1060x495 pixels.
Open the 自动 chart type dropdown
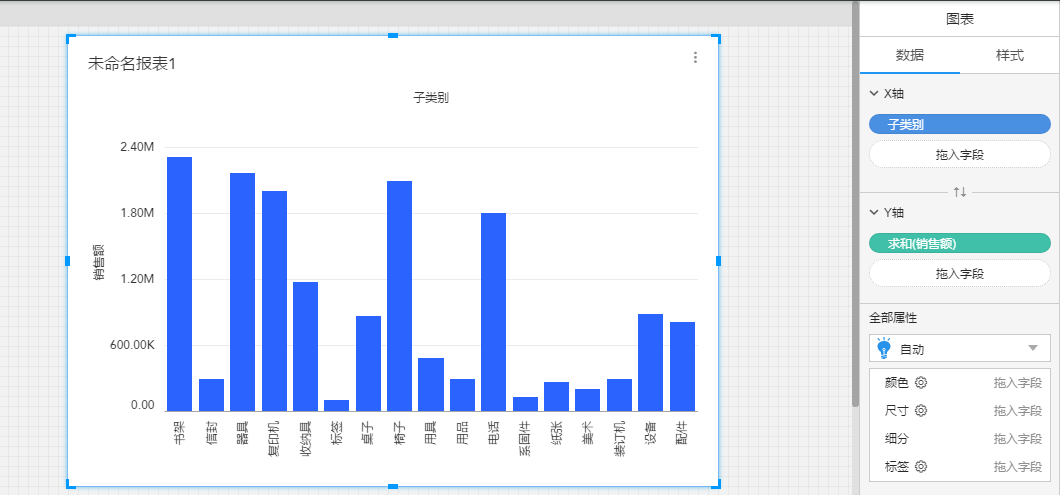960,348
